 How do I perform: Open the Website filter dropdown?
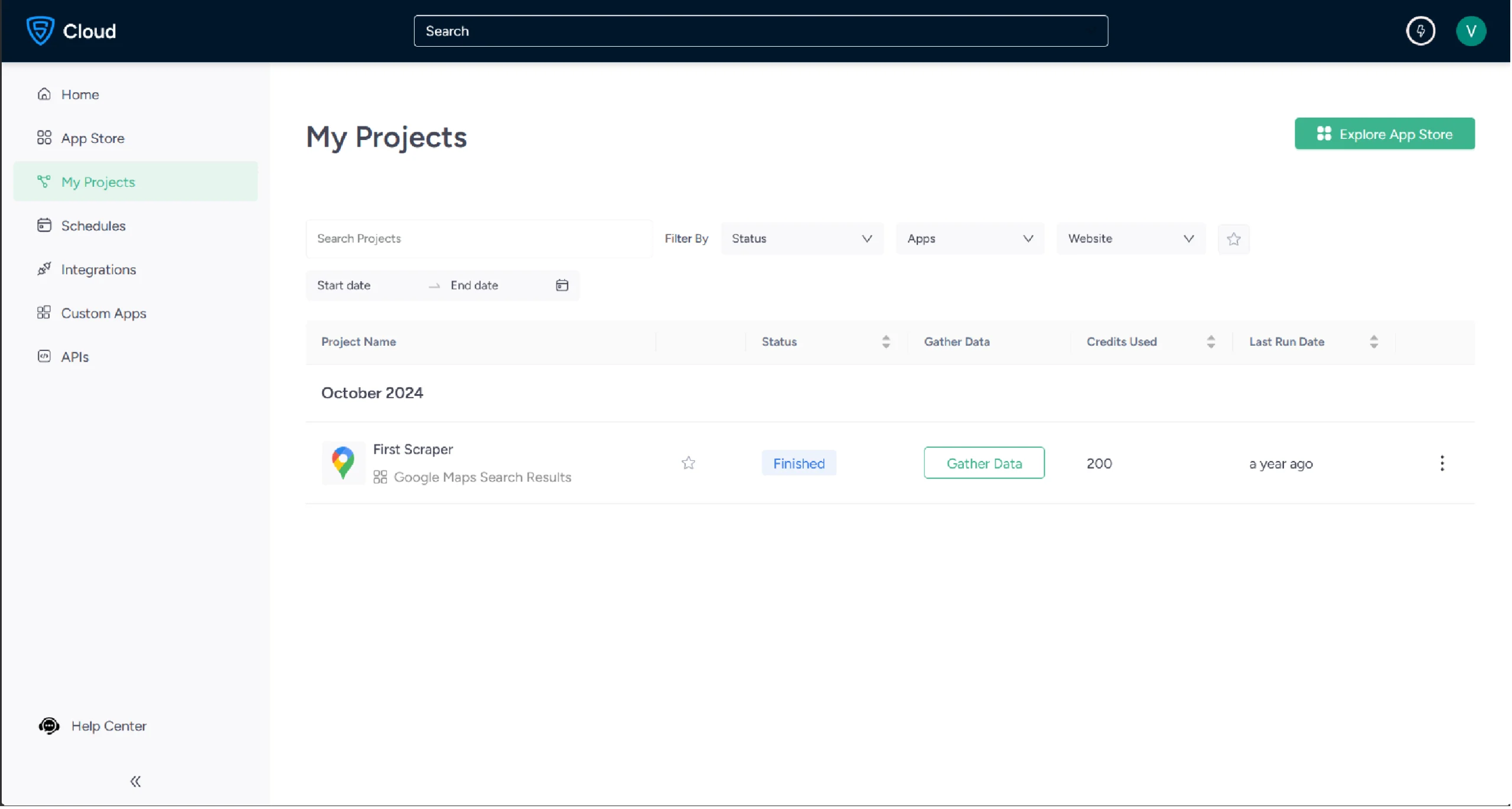click(x=1131, y=239)
